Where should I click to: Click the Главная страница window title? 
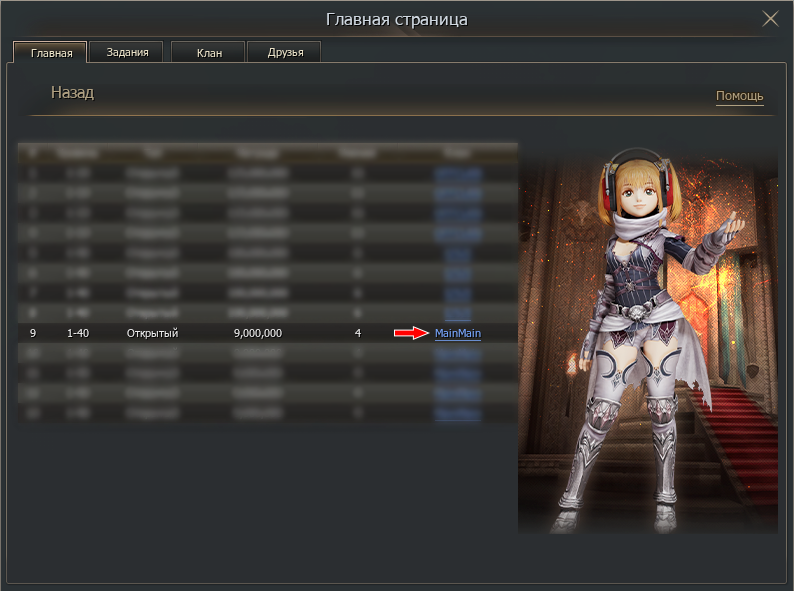(x=396, y=19)
